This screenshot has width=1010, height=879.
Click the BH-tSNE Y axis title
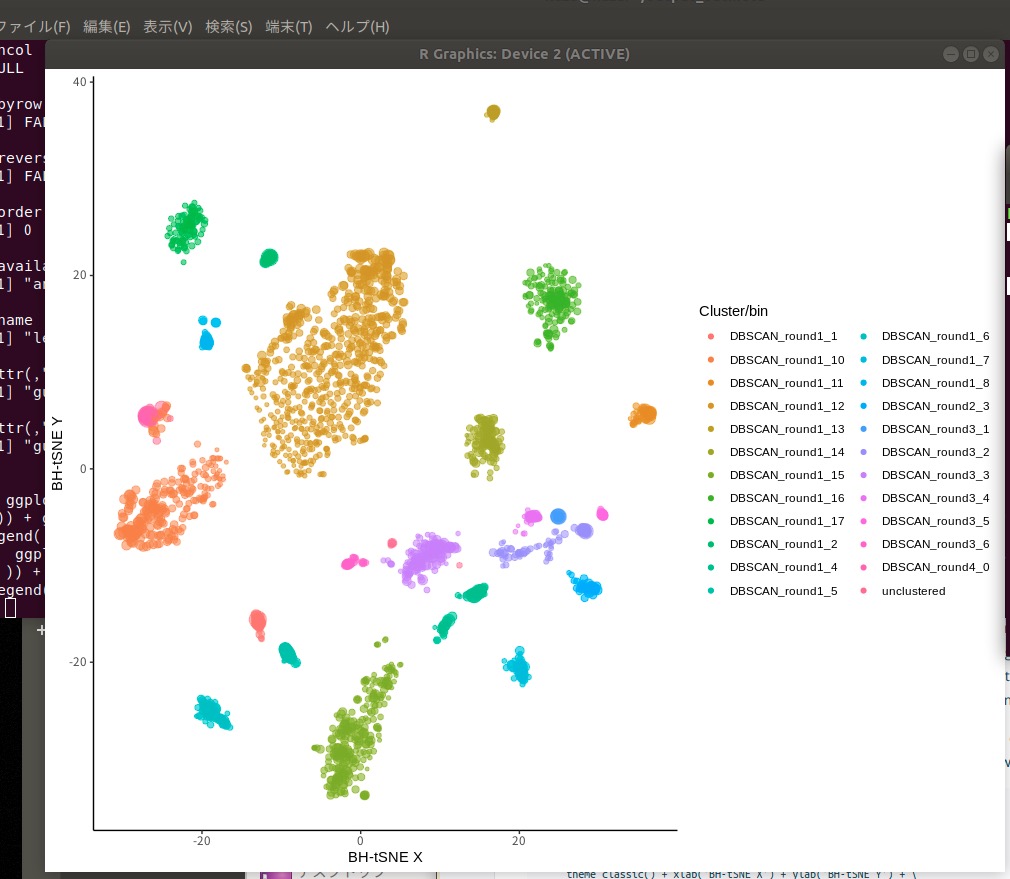(x=57, y=454)
